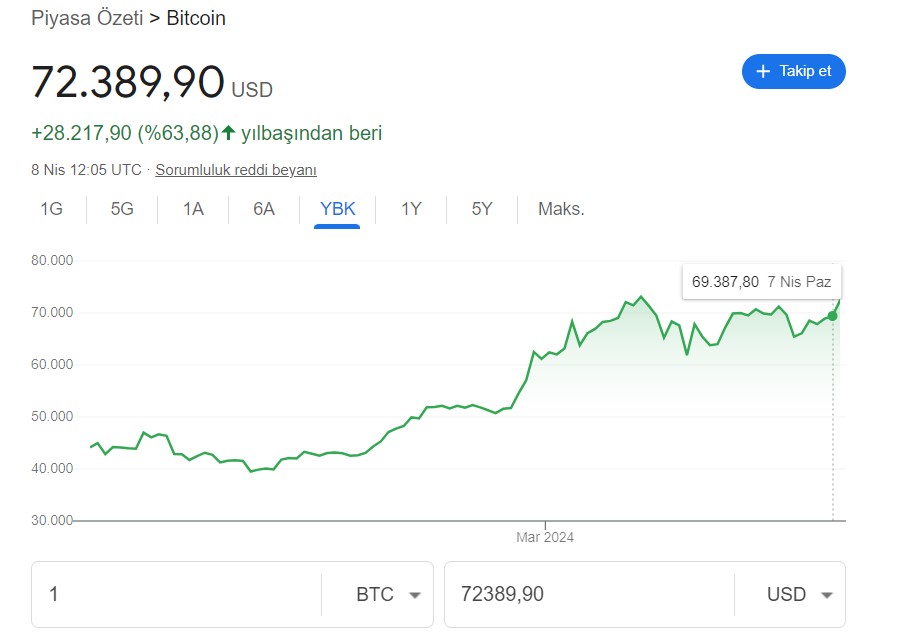Select the YBK year-to-date tab

click(337, 209)
